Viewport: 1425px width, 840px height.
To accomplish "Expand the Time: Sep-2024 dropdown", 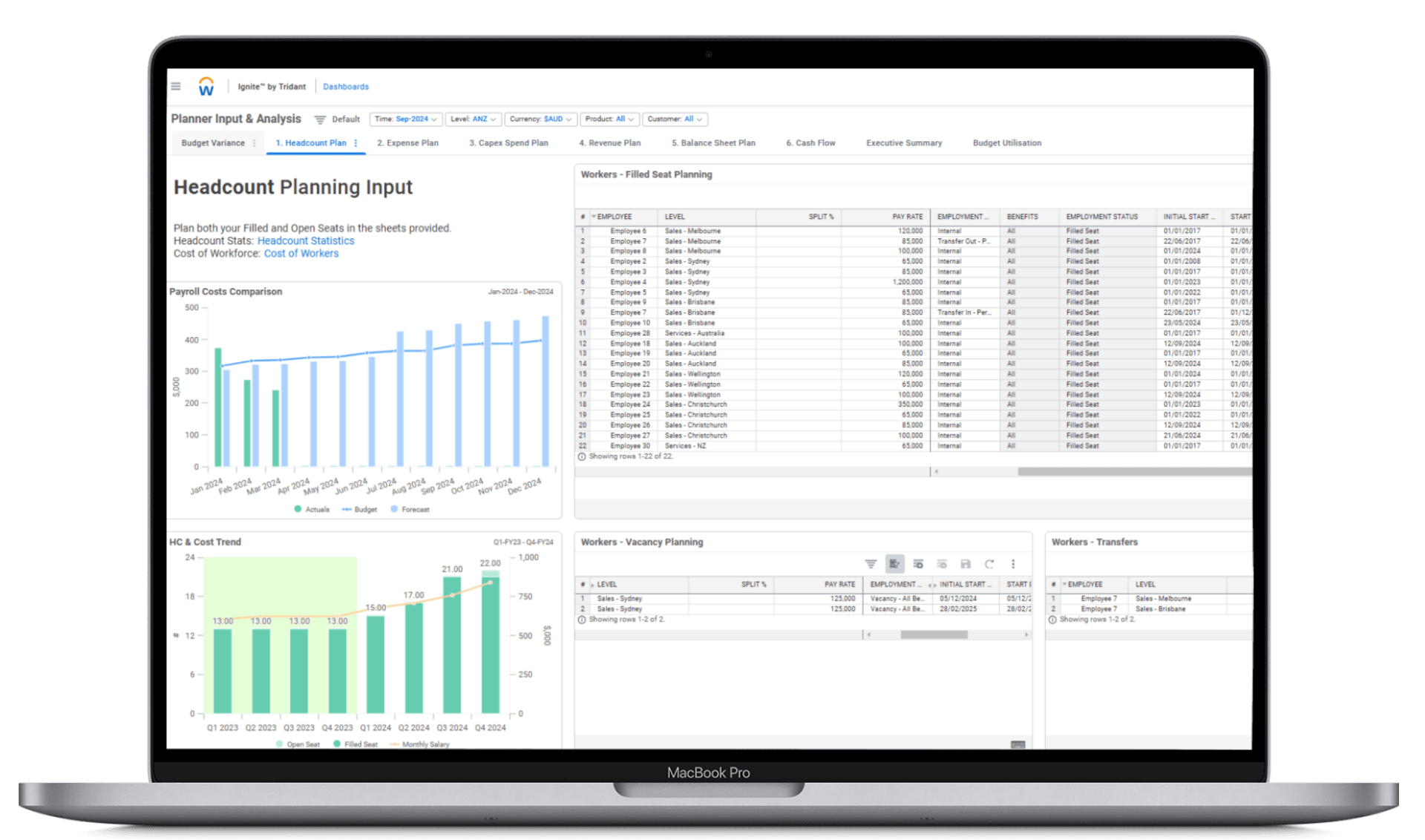I will 405,119.
